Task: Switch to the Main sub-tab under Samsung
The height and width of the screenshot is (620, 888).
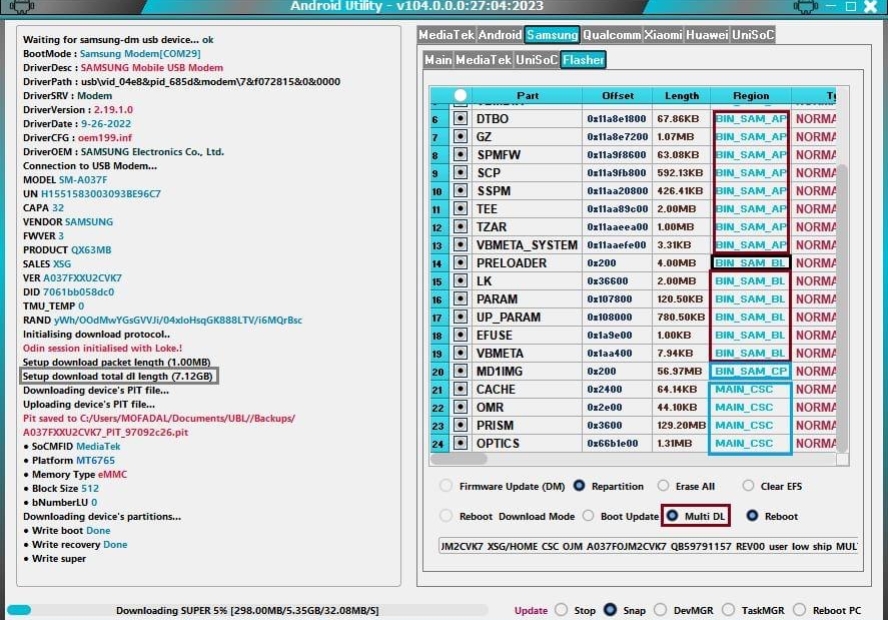Action: (x=438, y=60)
